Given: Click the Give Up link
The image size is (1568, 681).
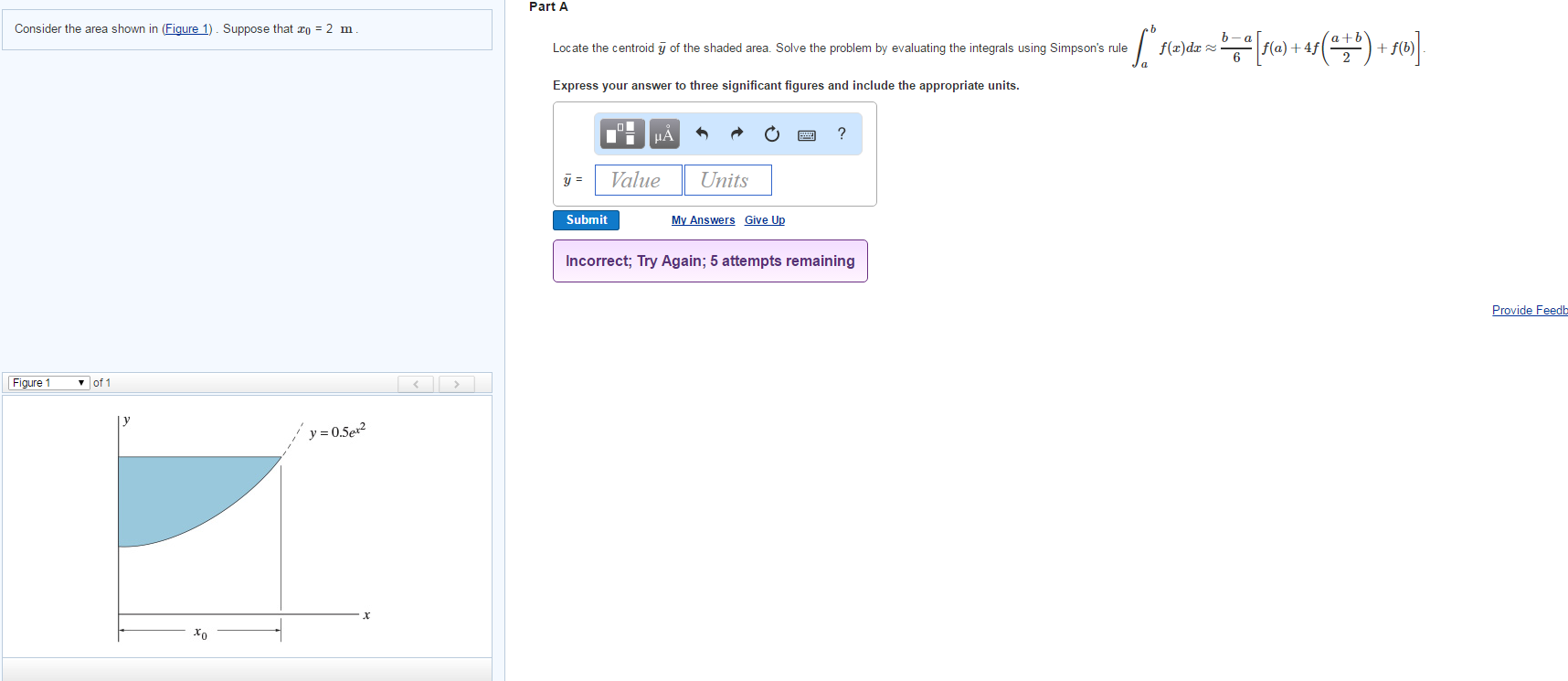Looking at the screenshot, I should click(765, 220).
